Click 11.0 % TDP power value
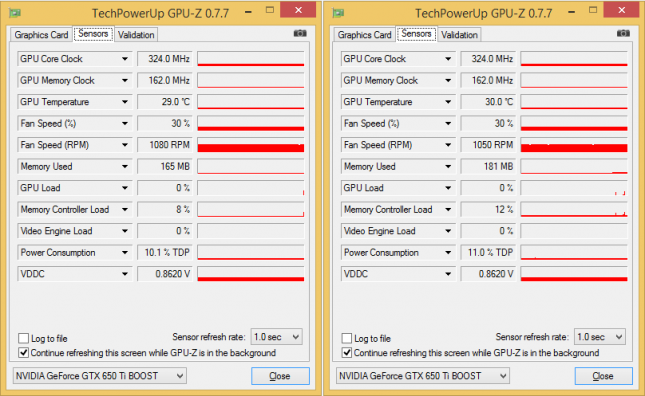The width and height of the screenshot is (645, 396). click(488, 252)
